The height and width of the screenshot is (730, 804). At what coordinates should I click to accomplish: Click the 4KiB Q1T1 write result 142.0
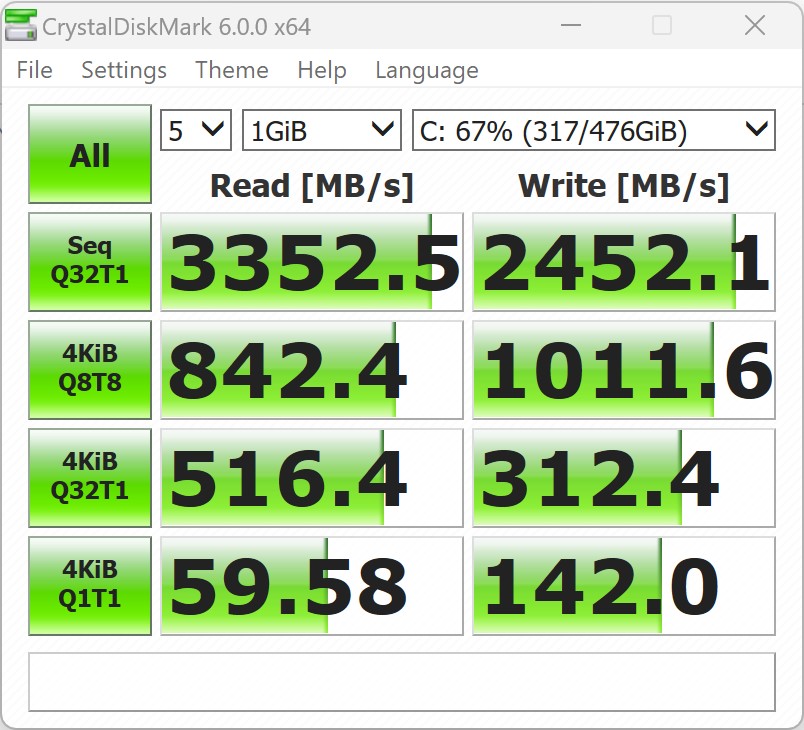pos(624,586)
